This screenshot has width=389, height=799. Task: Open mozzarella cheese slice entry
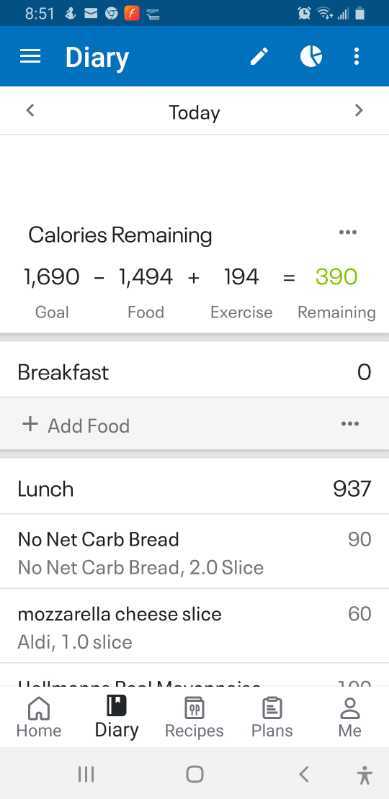pos(194,626)
